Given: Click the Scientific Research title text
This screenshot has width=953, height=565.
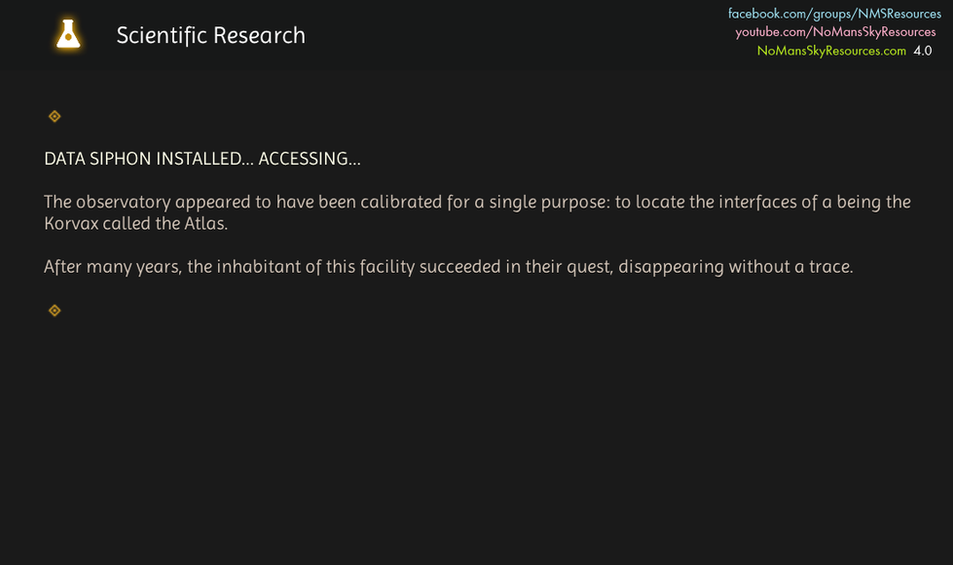Looking at the screenshot, I should tap(211, 35).
